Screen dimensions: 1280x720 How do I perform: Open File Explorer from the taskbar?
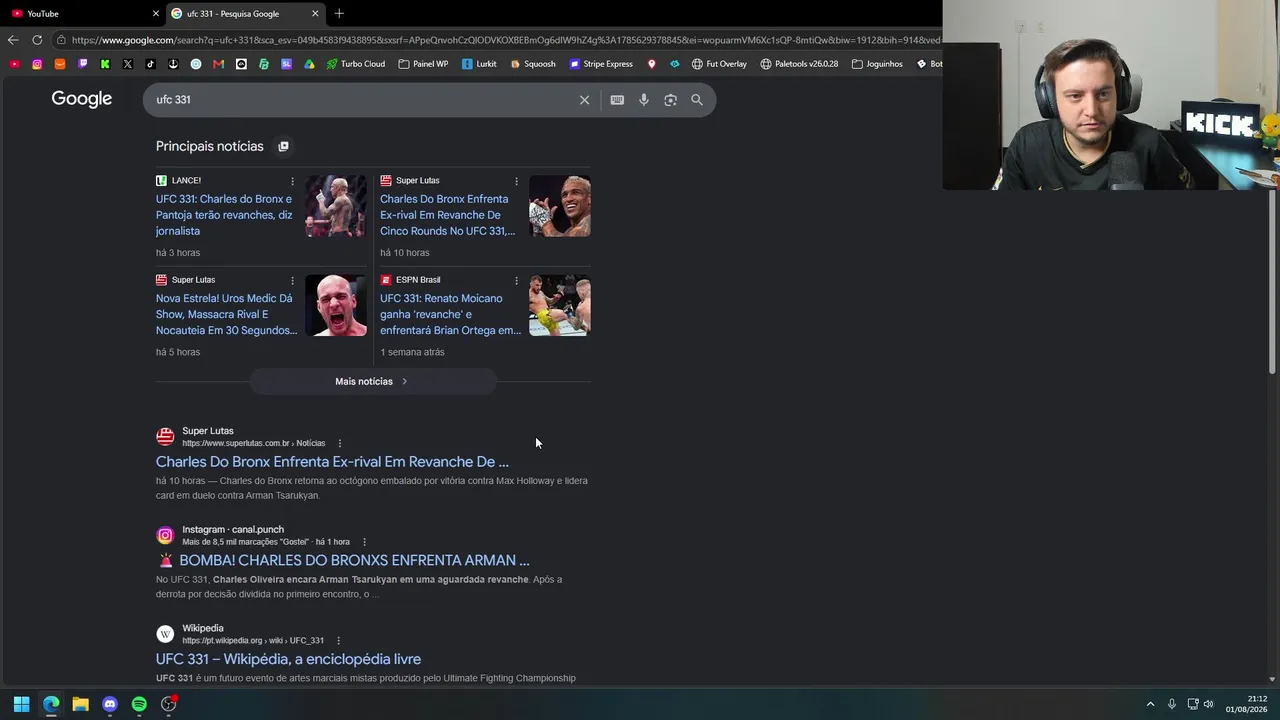pos(80,704)
